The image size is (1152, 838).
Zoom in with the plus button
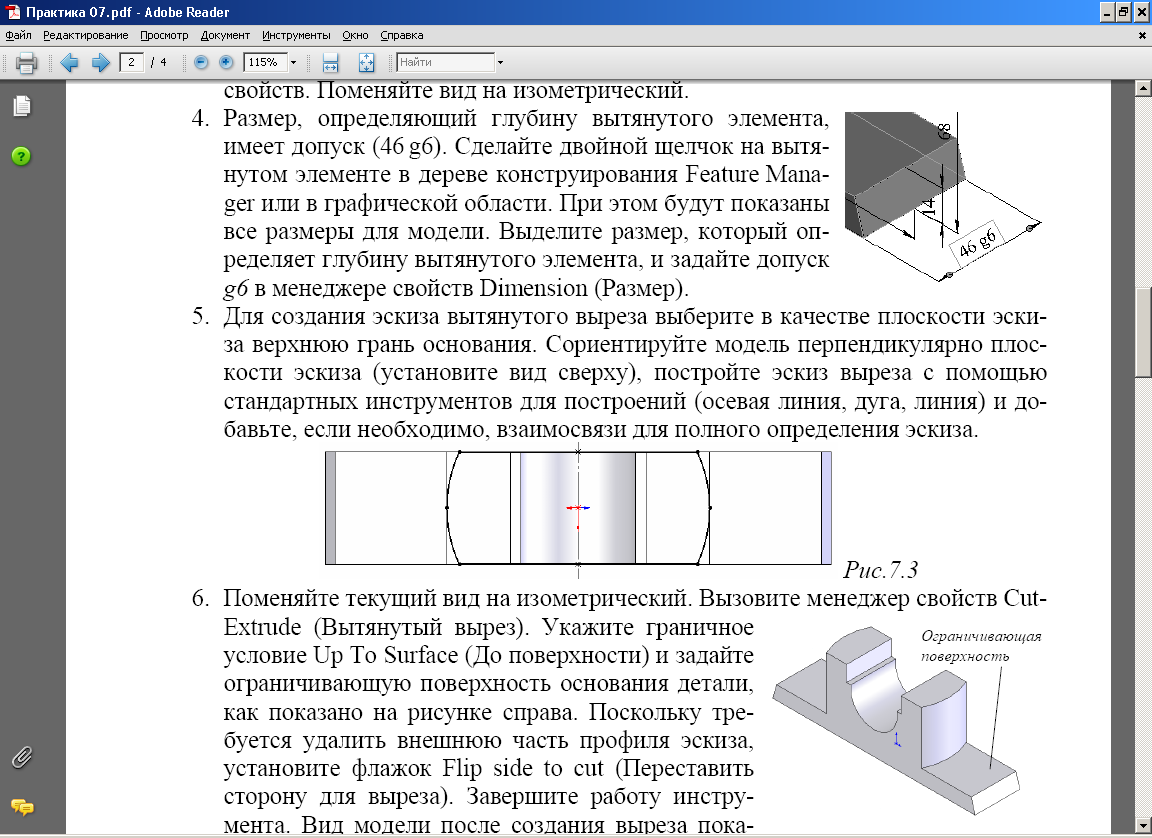226,62
